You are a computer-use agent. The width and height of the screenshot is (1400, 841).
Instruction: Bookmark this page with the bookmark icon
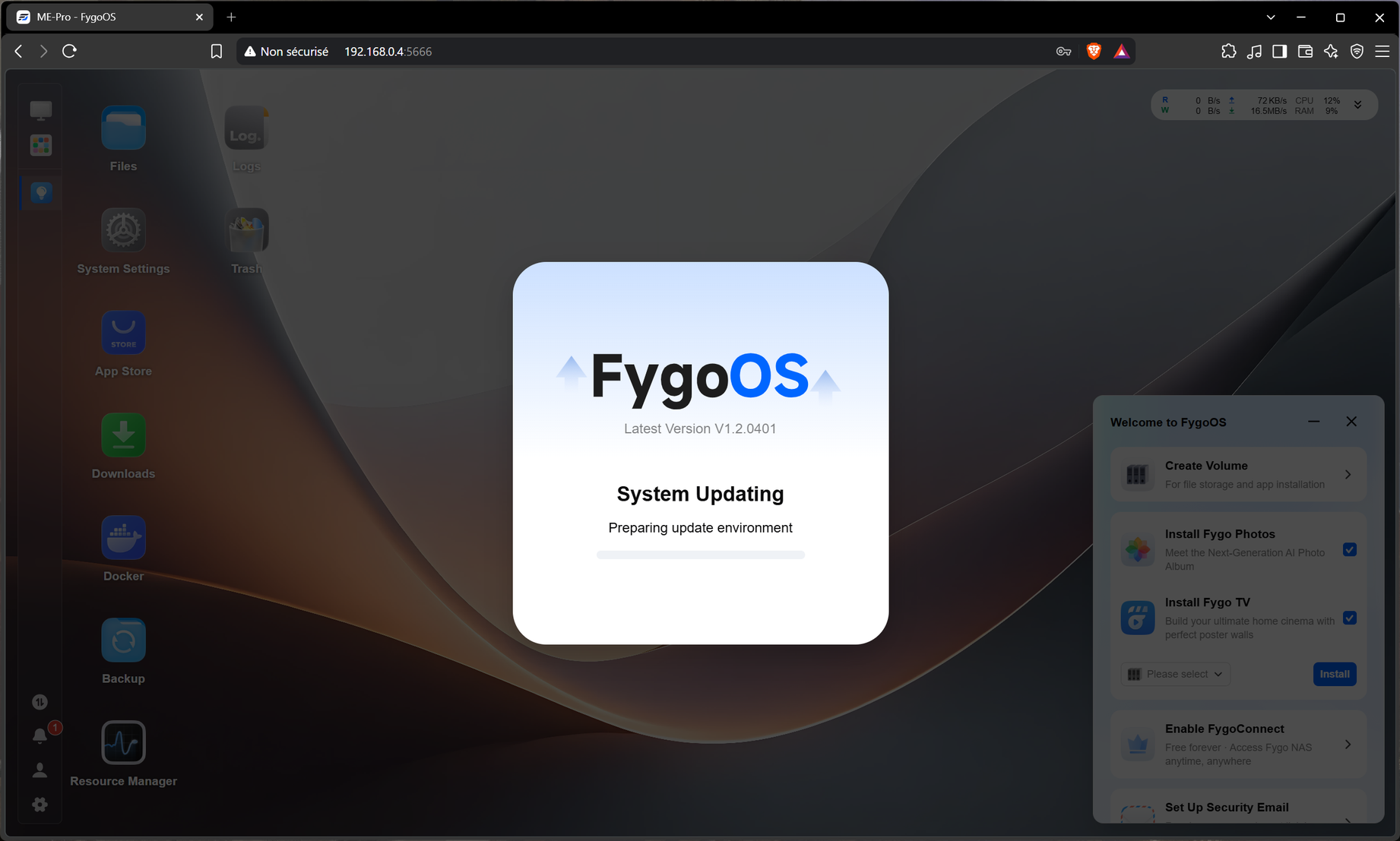217,52
